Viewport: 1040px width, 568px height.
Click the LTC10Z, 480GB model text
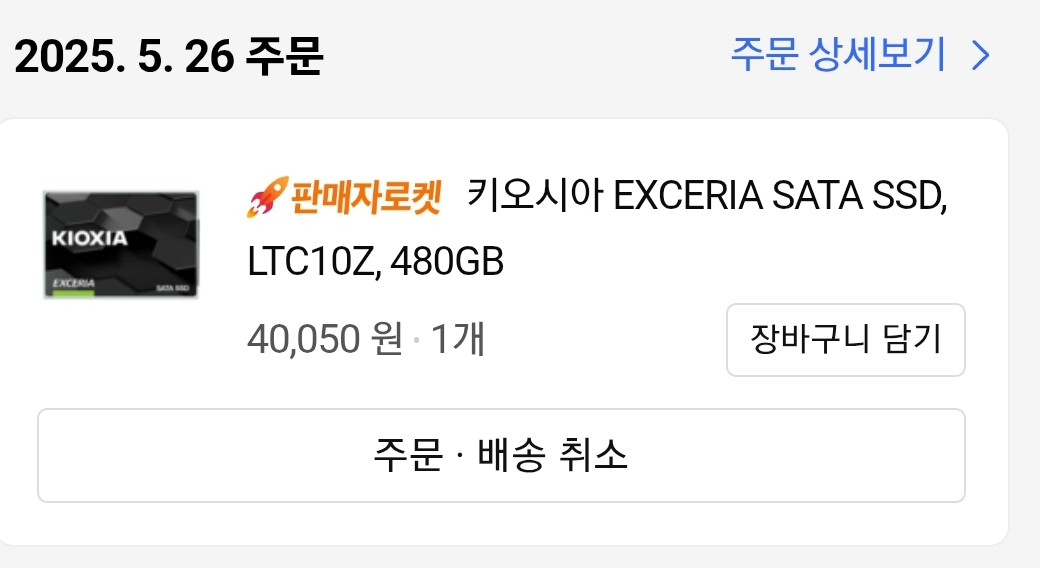375,261
